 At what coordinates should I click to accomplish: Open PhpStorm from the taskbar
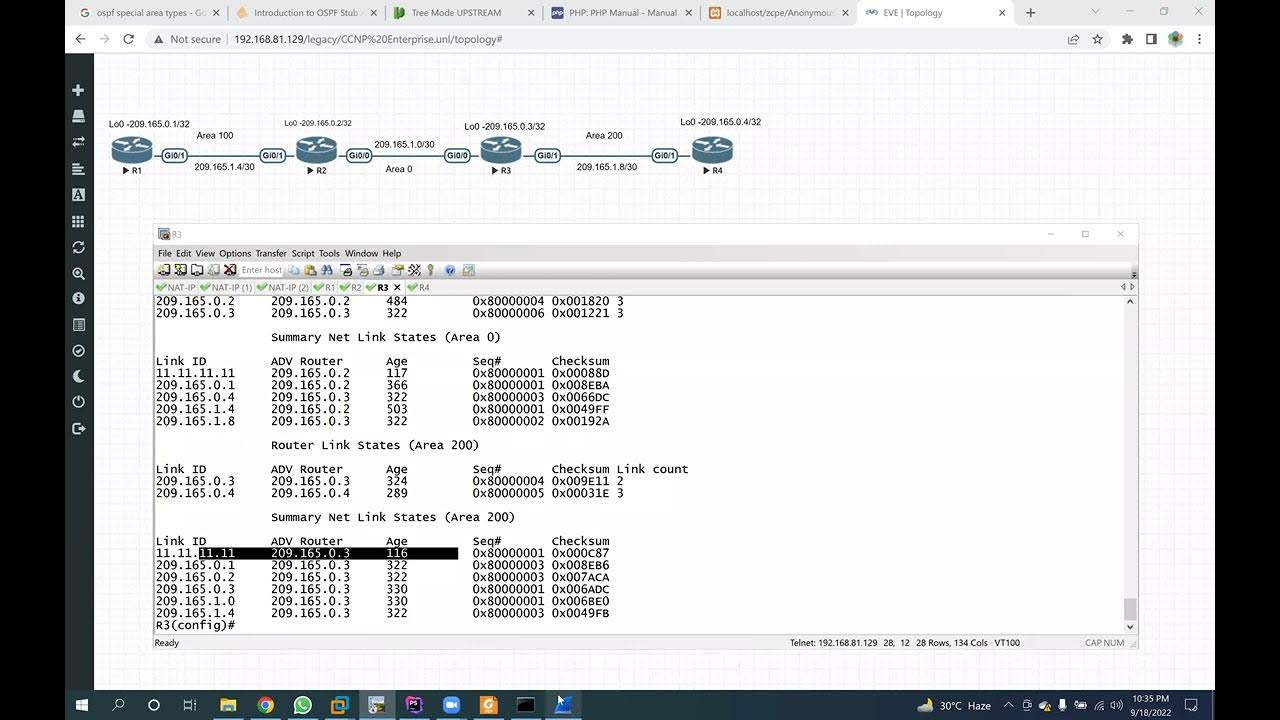pyautogui.click(x=414, y=705)
